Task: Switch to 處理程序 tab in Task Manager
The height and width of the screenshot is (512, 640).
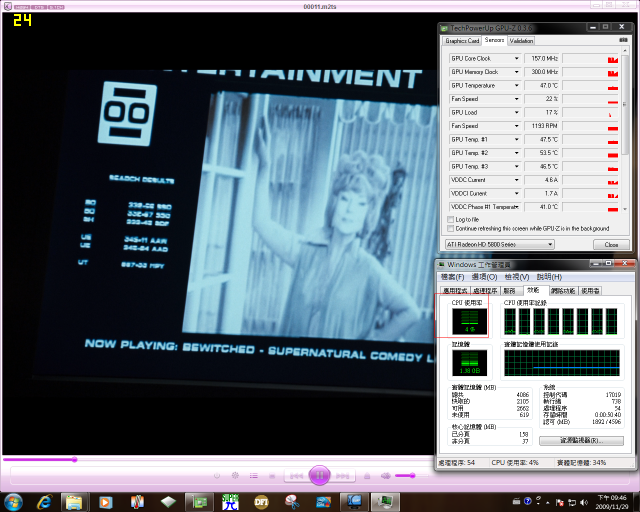Action: click(x=485, y=291)
